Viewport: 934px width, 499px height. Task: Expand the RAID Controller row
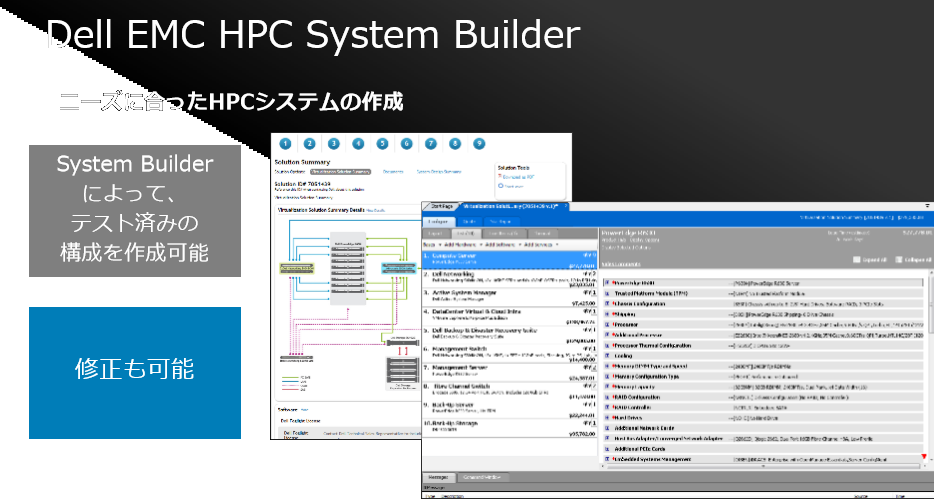click(608, 407)
